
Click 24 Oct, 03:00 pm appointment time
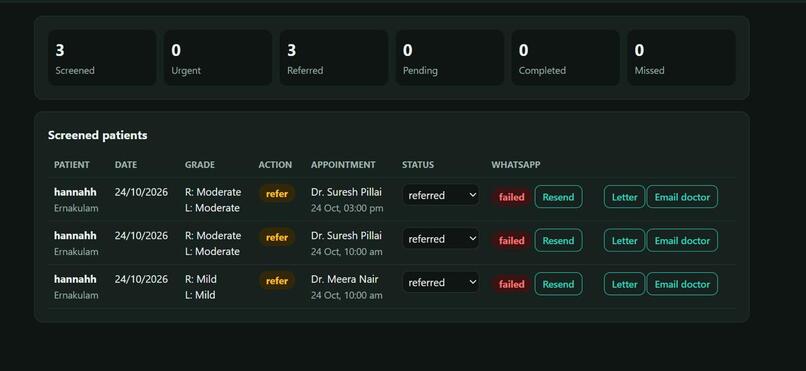tap(347, 209)
